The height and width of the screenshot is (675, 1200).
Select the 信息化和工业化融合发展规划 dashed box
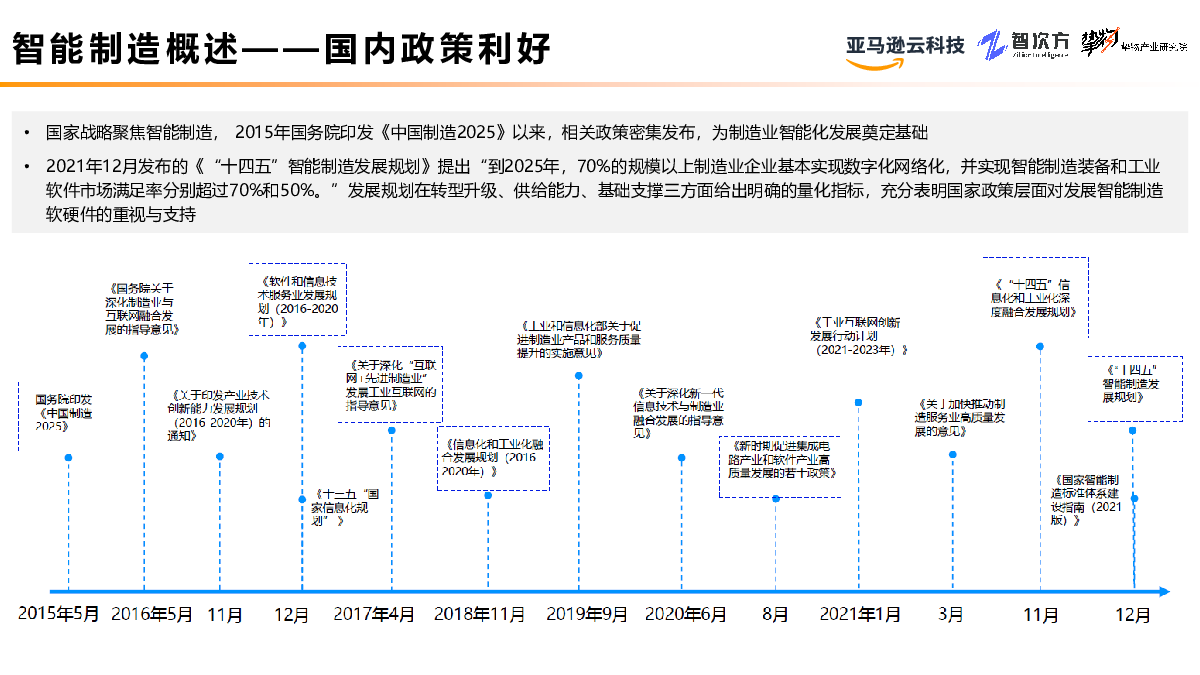point(493,458)
